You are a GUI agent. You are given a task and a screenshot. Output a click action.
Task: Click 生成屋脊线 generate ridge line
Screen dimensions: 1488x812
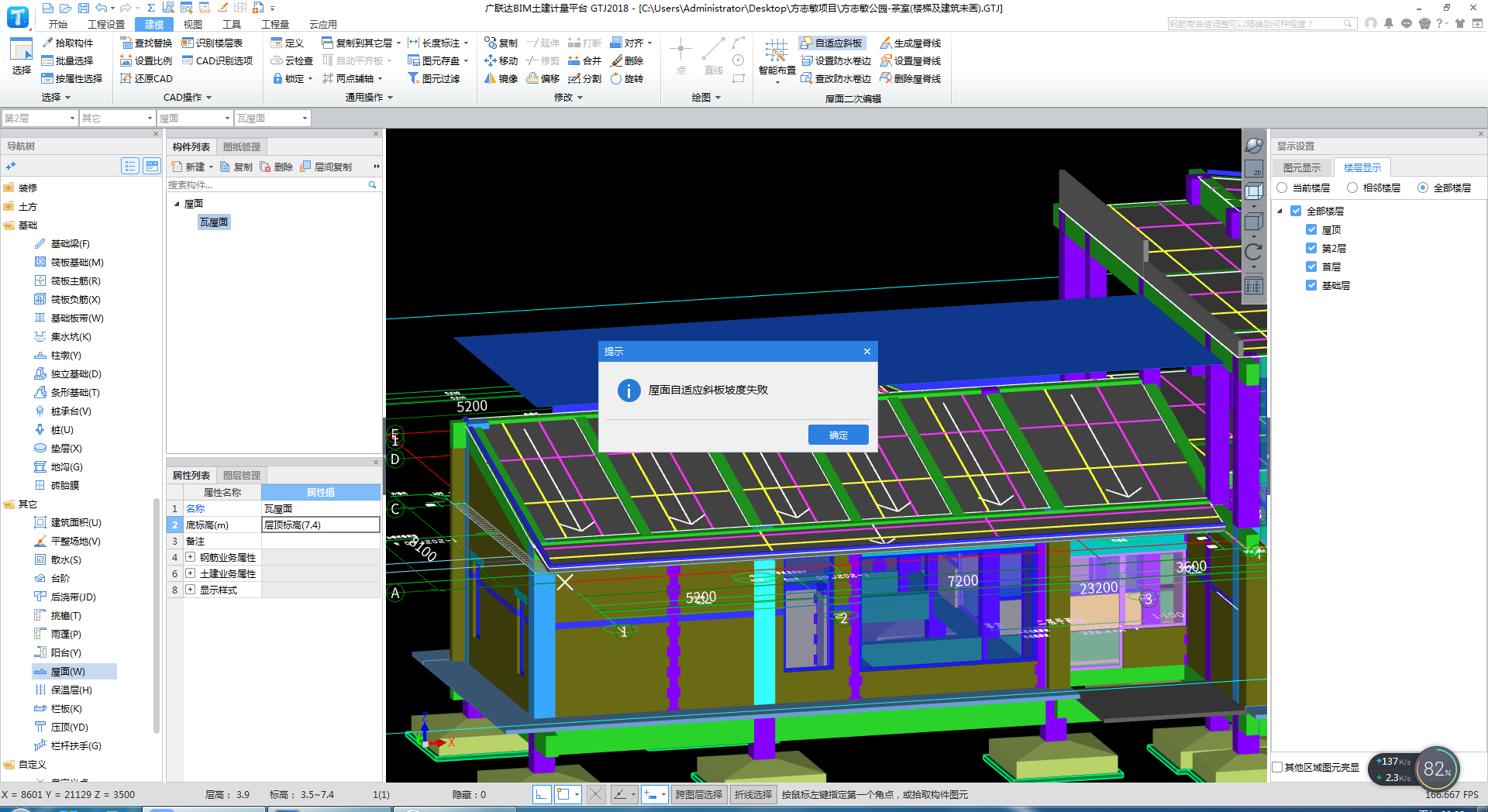911,43
